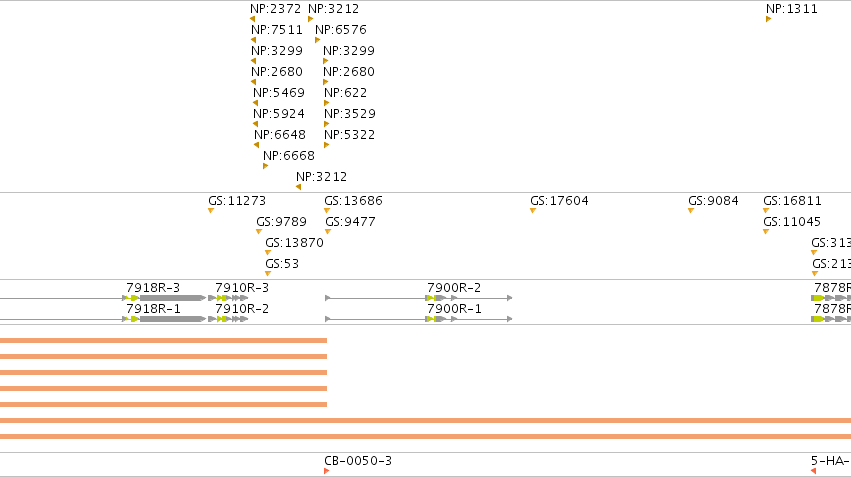Select the NP:3299 label with left-pointing arrow
The height and width of the screenshot is (477, 851).
click(x=277, y=50)
